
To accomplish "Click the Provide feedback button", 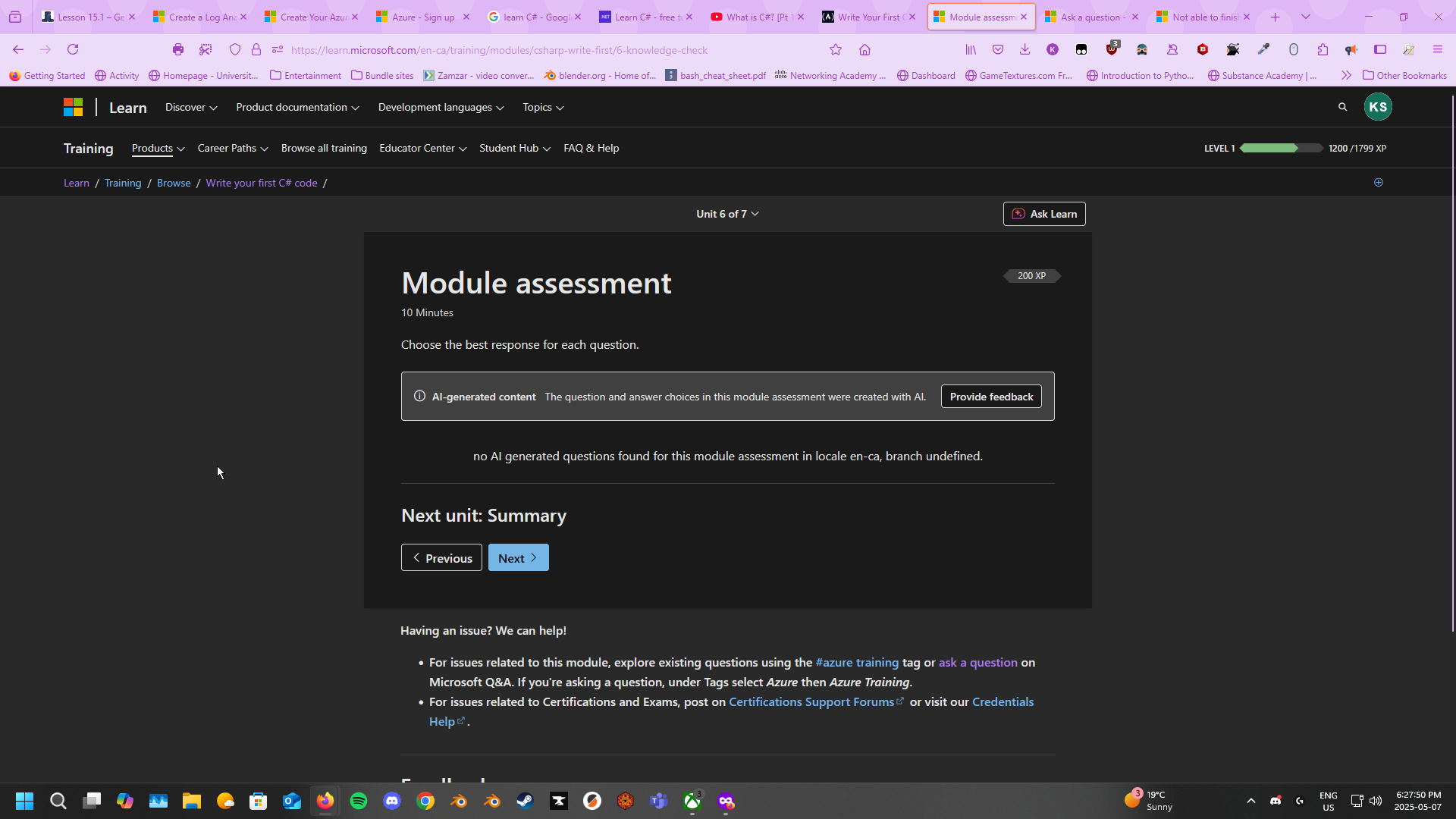I will (x=991, y=397).
